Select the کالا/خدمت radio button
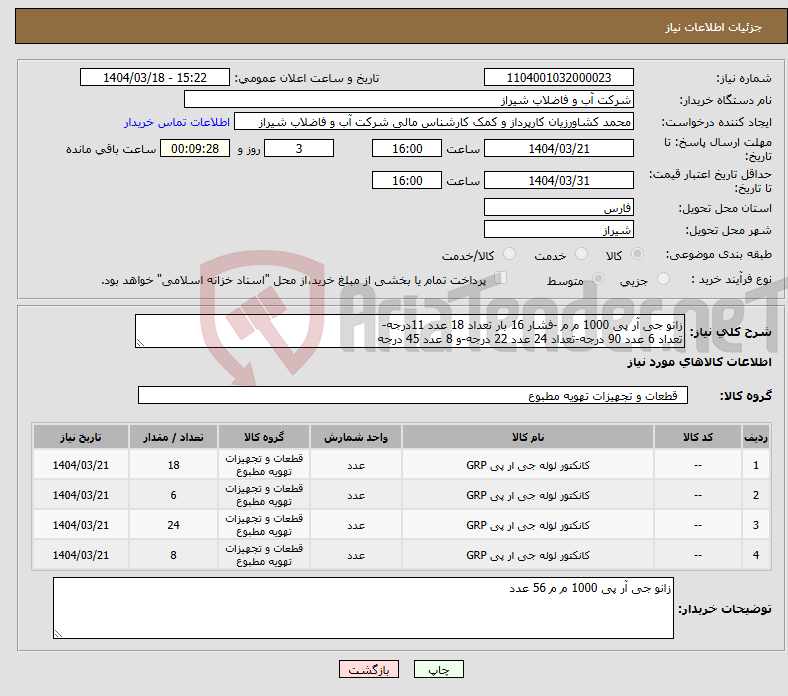 [509, 254]
